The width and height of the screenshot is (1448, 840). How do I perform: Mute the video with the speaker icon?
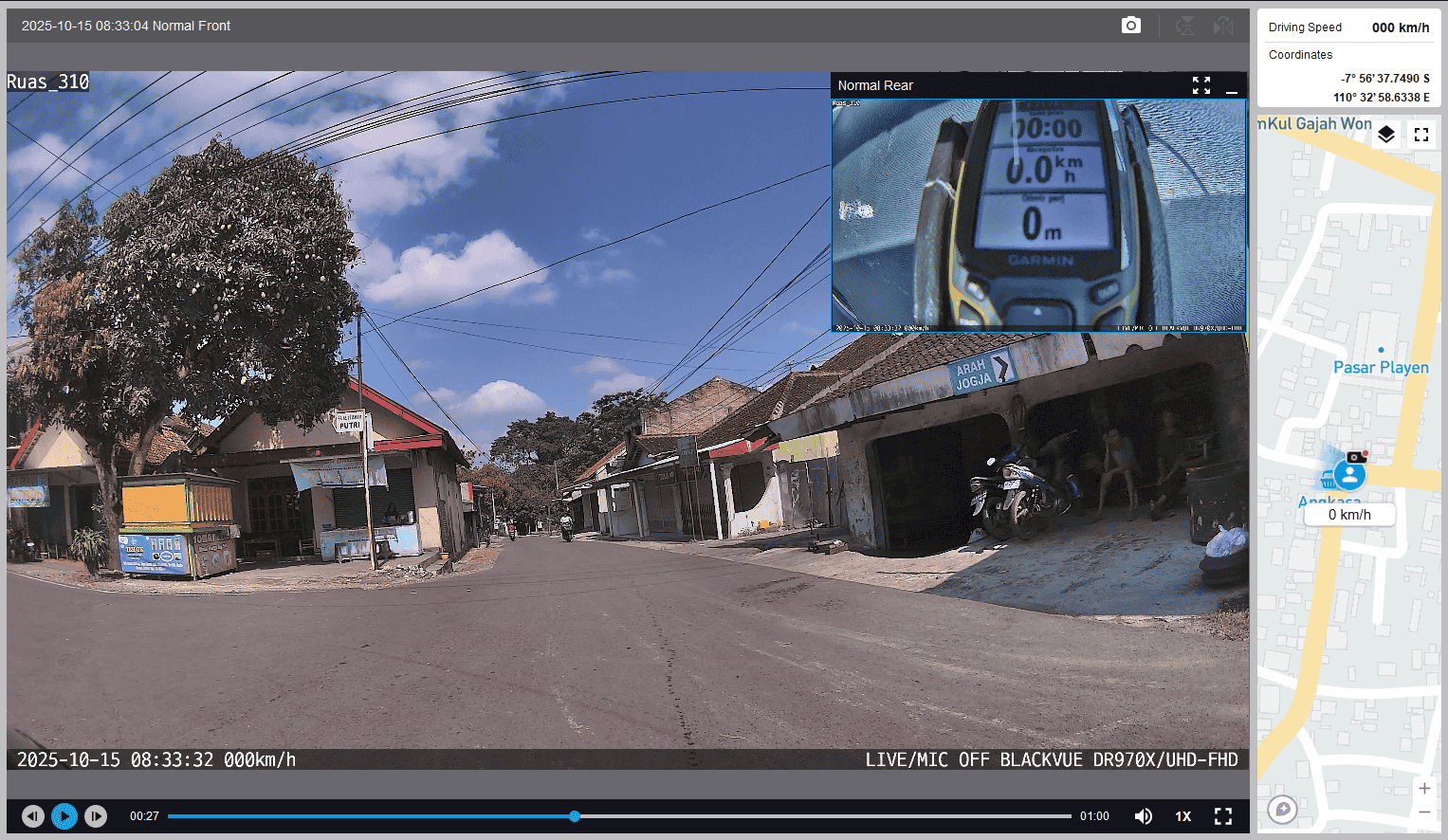pyautogui.click(x=1144, y=816)
